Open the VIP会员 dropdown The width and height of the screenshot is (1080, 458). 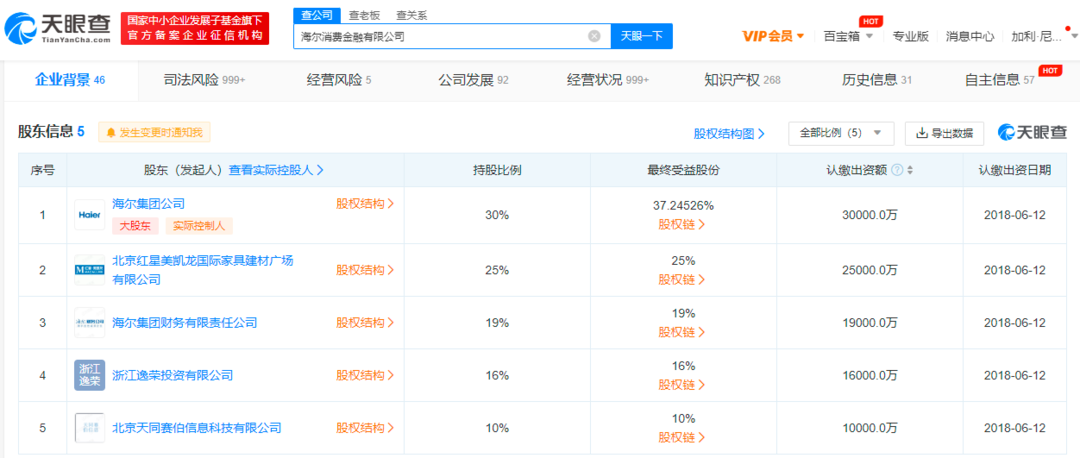click(773, 36)
